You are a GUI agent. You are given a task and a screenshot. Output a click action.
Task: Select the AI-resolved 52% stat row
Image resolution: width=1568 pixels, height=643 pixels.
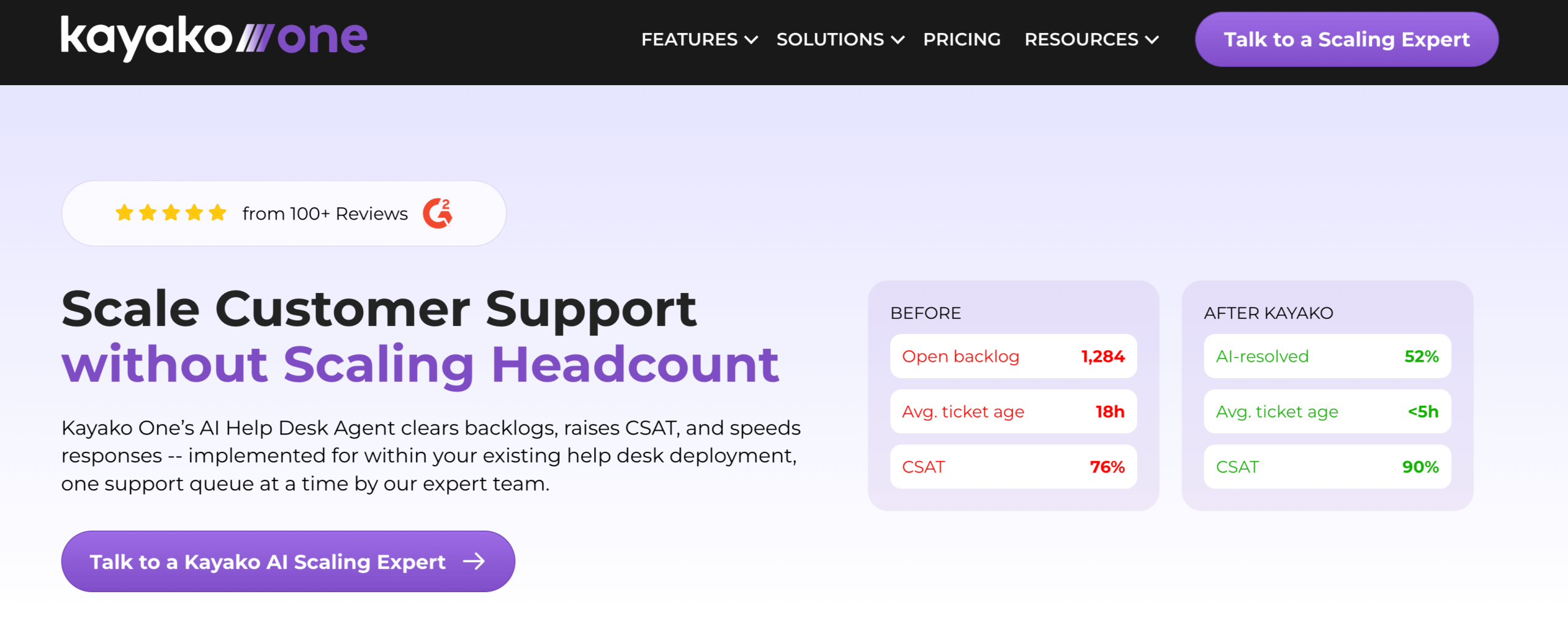tap(1327, 356)
